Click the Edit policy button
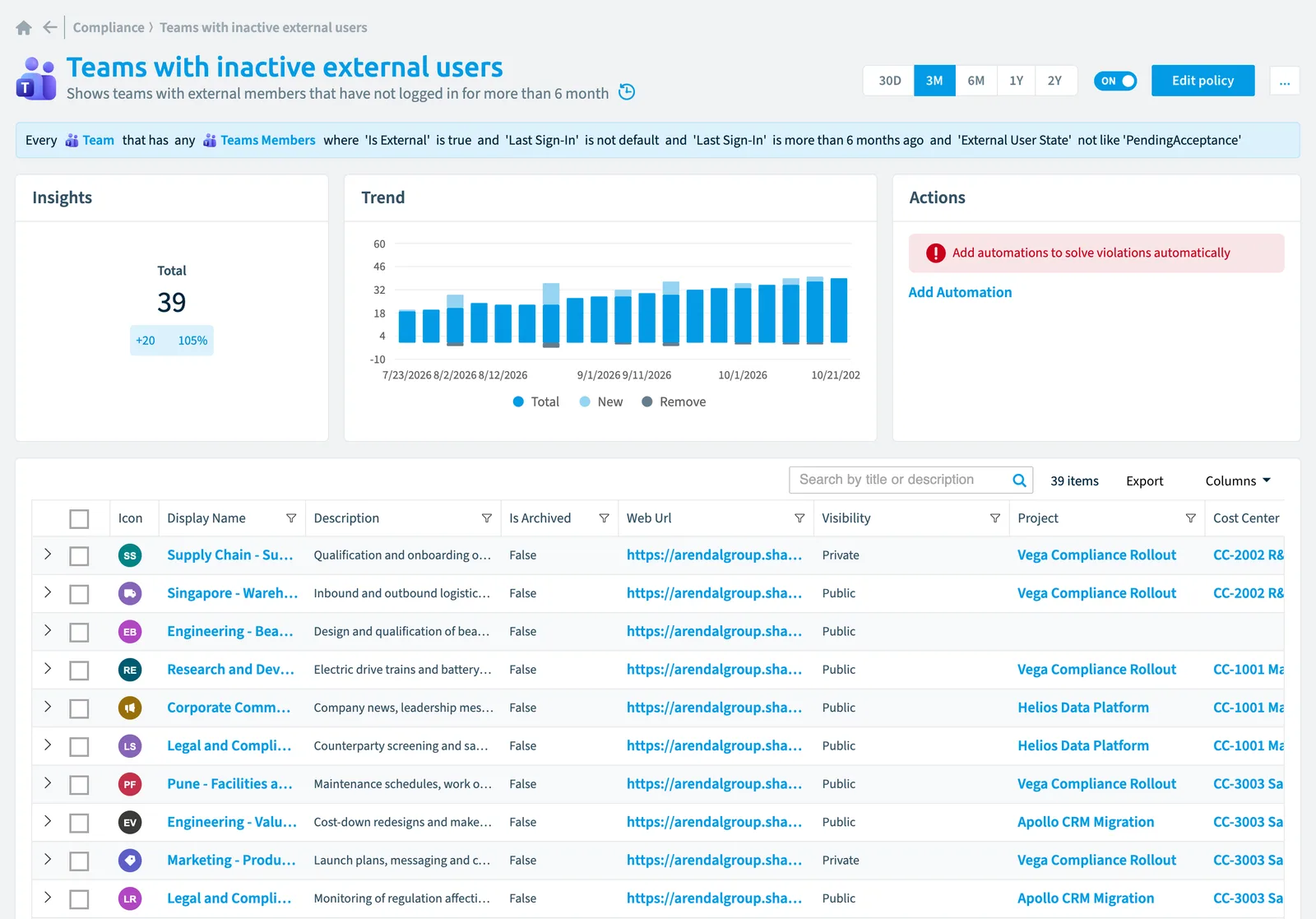Screen dimensions: 1316x919 tap(1202, 81)
